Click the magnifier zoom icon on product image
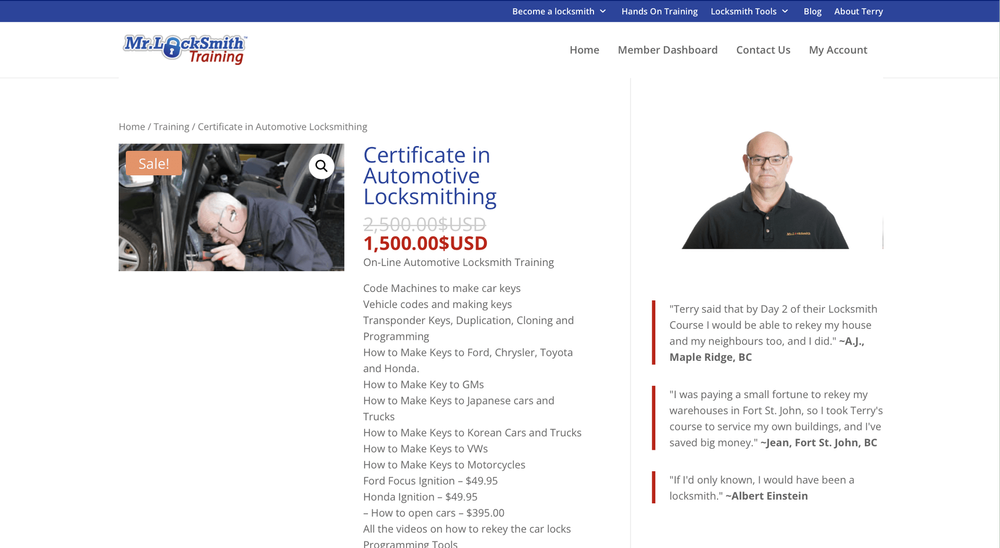Screen dimensions: 1000x548 [x=321, y=166]
